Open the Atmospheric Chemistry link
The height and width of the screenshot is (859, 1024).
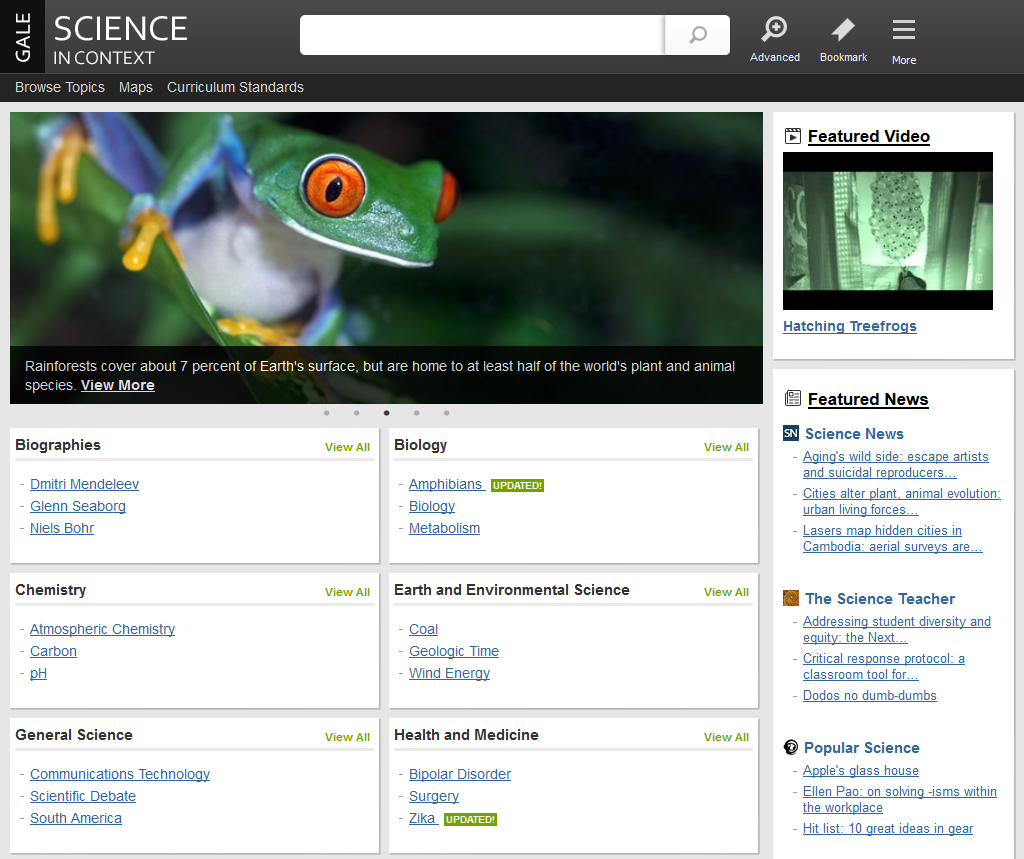(102, 629)
